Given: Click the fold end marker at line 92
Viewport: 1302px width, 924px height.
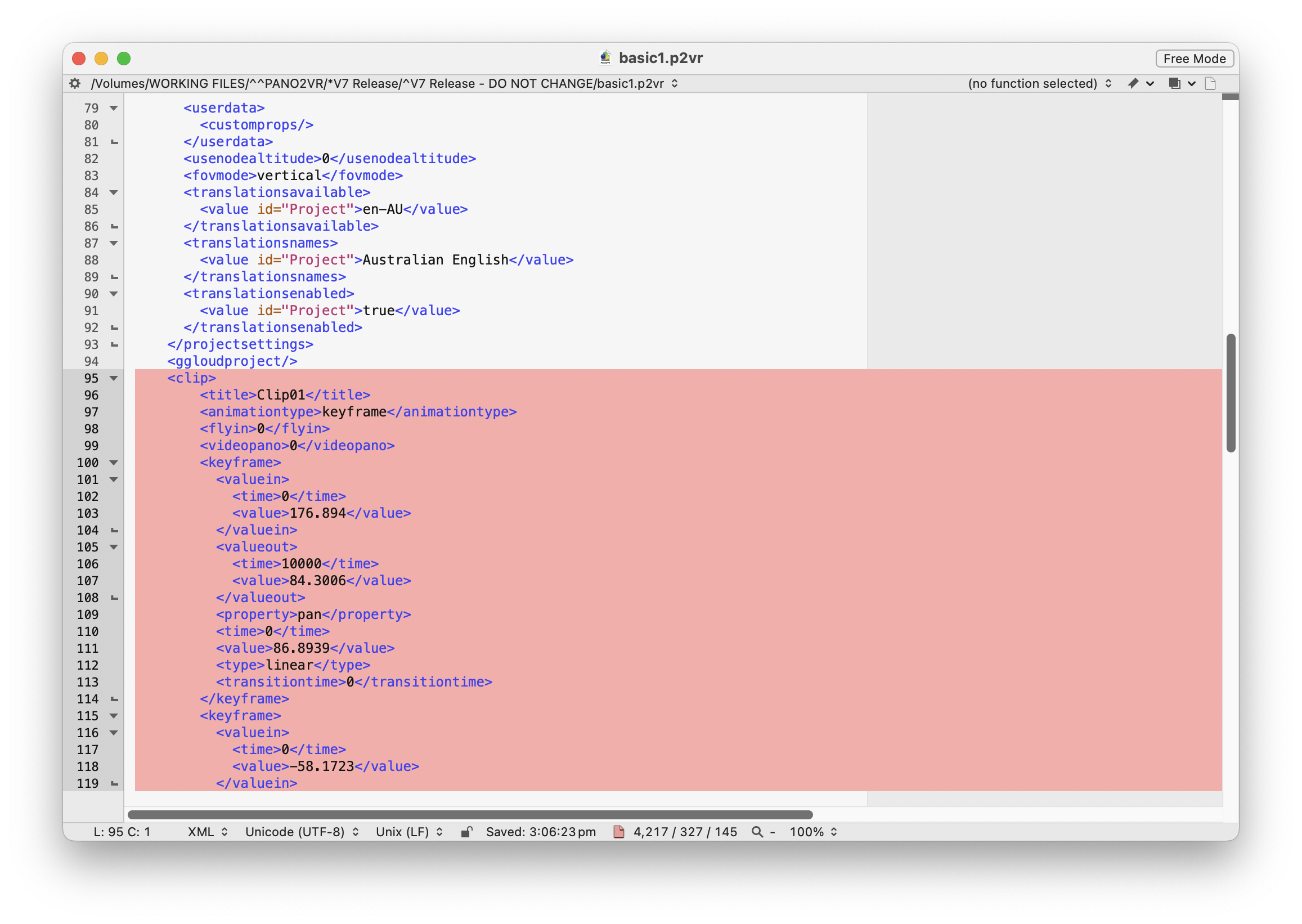Looking at the screenshot, I should (x=114, y=328).
